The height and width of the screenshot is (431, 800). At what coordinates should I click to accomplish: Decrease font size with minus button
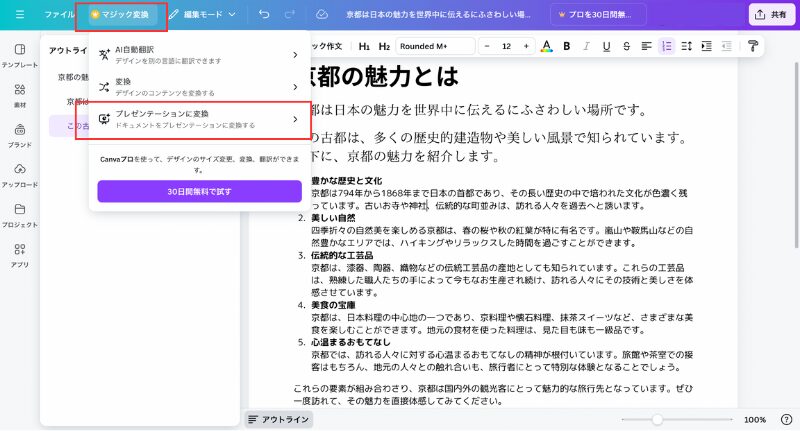(x=487, y=46)
